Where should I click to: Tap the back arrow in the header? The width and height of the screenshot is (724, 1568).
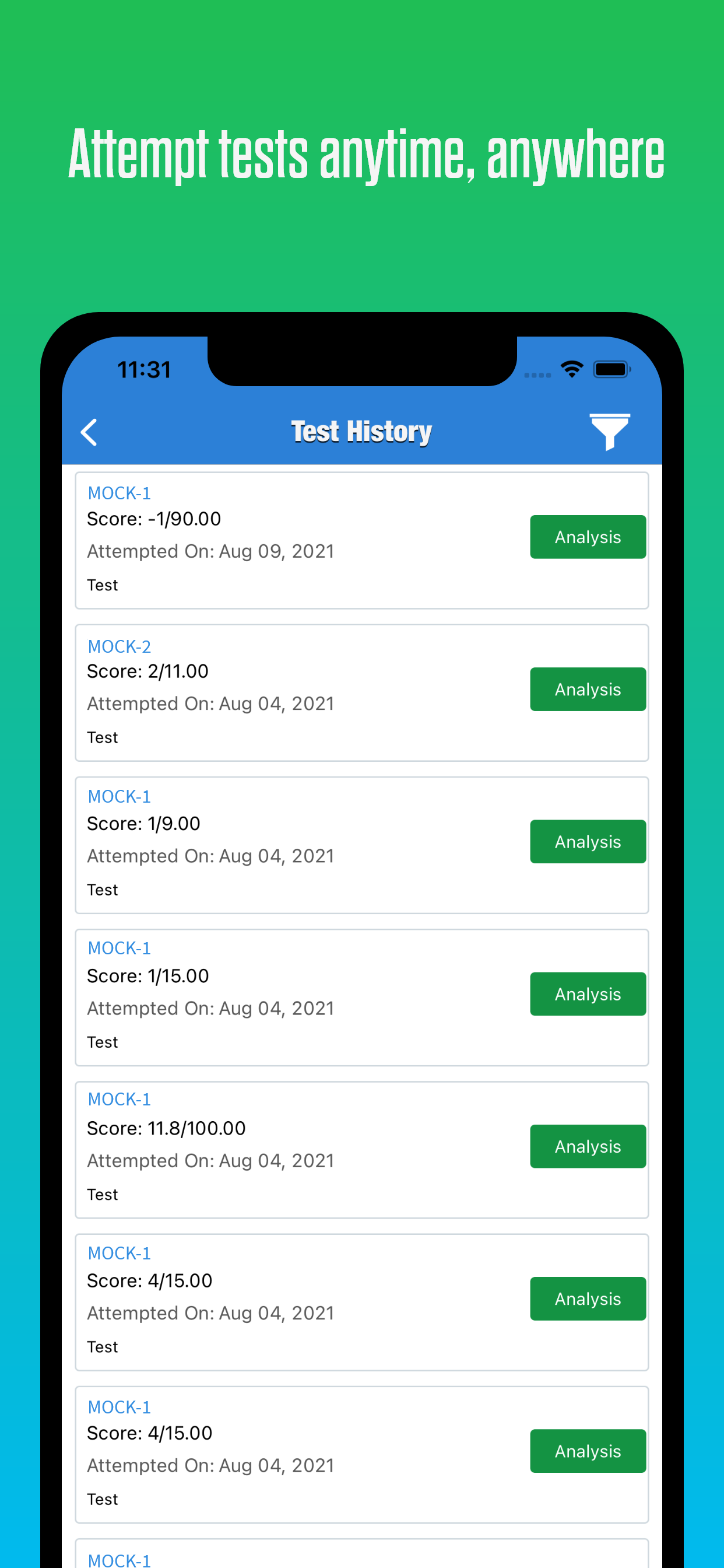(89, 432)
